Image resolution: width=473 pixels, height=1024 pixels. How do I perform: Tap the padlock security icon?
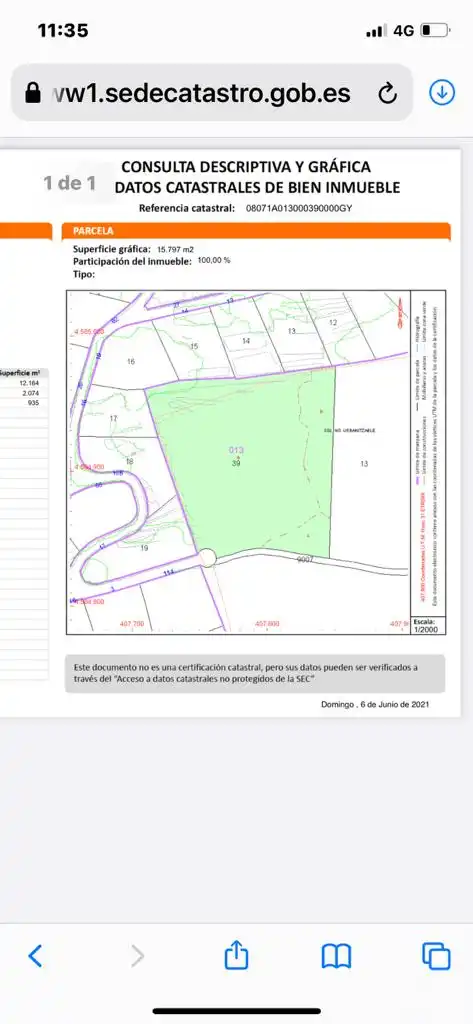pos(32,93)
